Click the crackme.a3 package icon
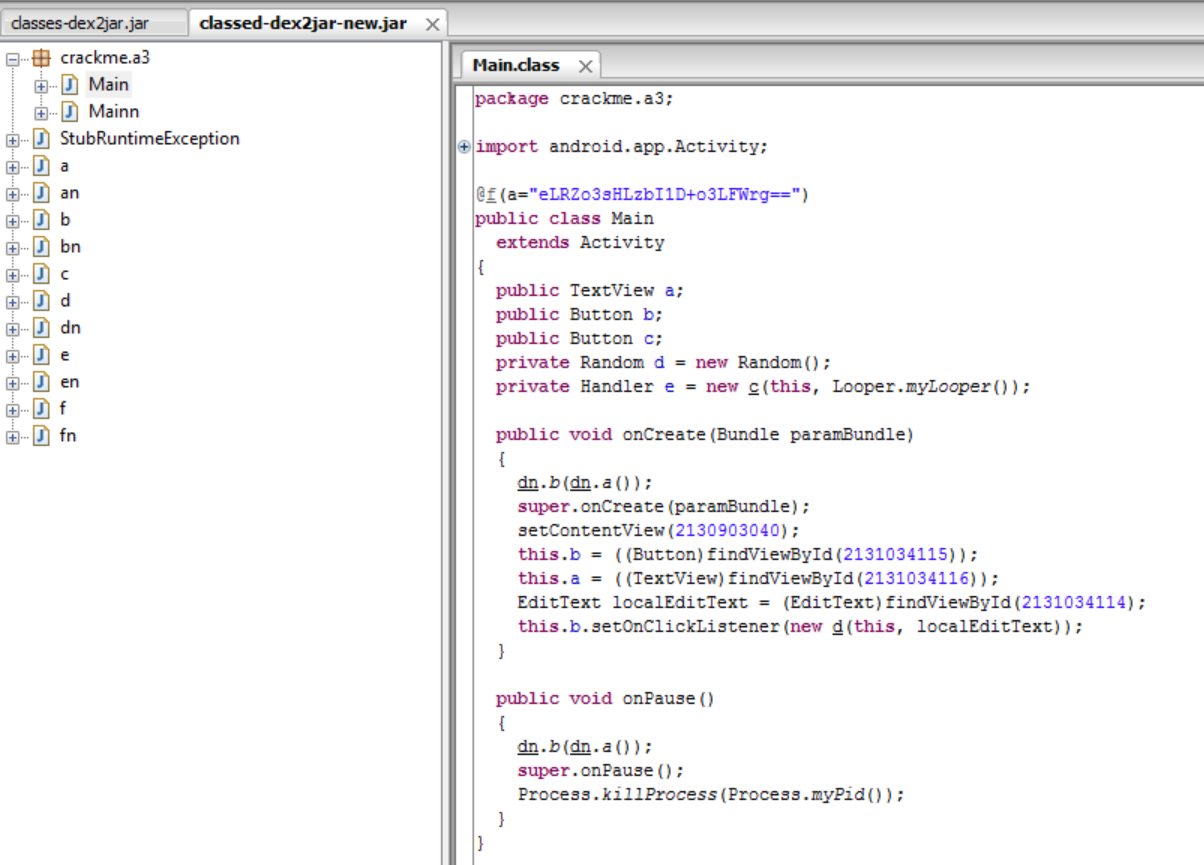This screenshot has width=1204, height=865. (x=41, y=58)
